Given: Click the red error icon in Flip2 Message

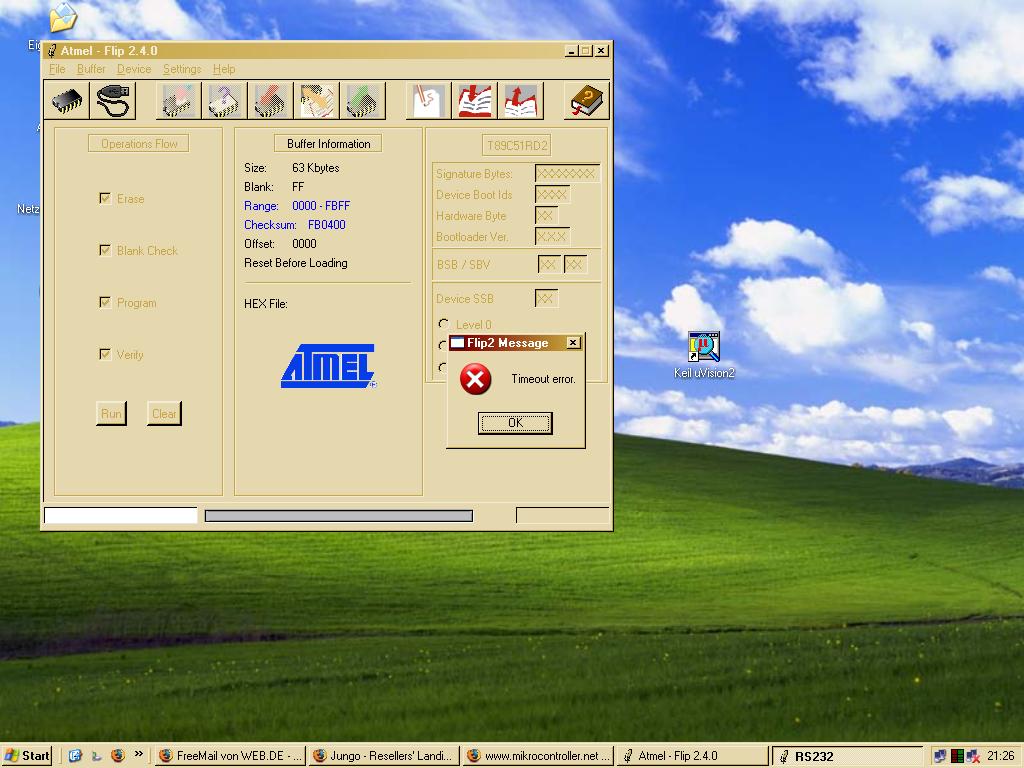Looking at the screenshot, I should tap(475, 379).
